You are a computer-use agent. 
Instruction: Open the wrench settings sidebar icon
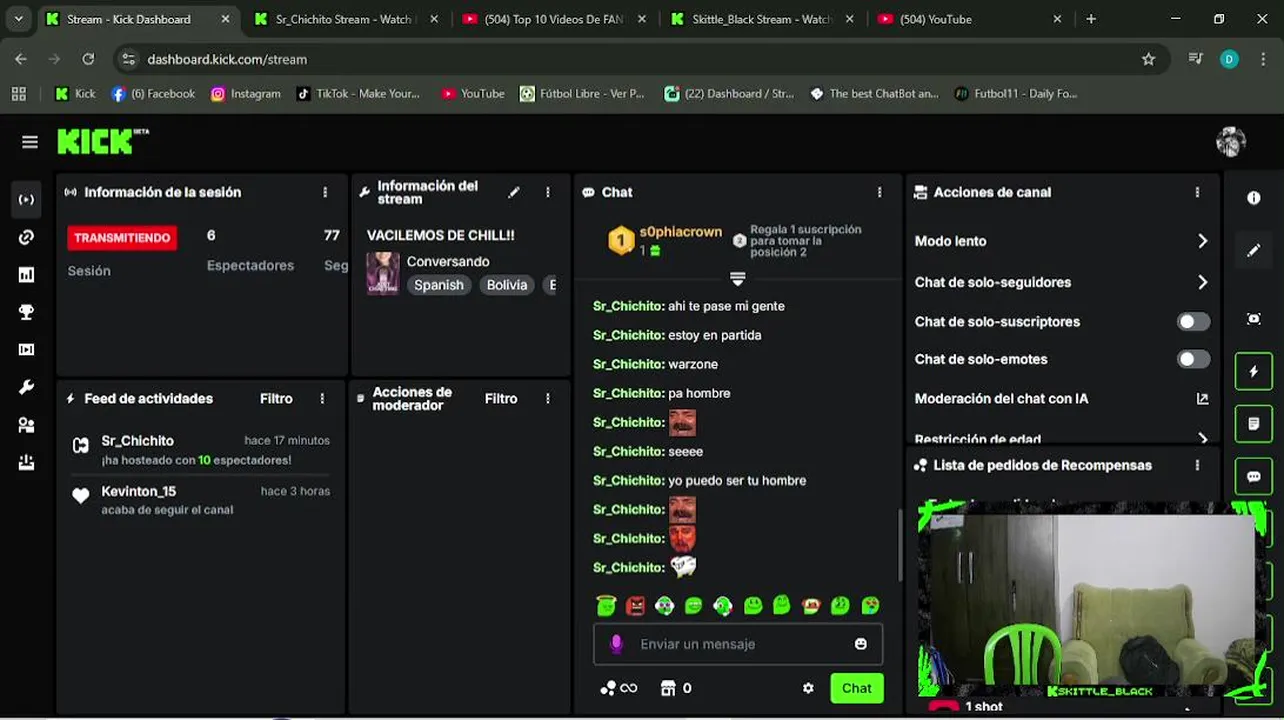tap(27, 387)
